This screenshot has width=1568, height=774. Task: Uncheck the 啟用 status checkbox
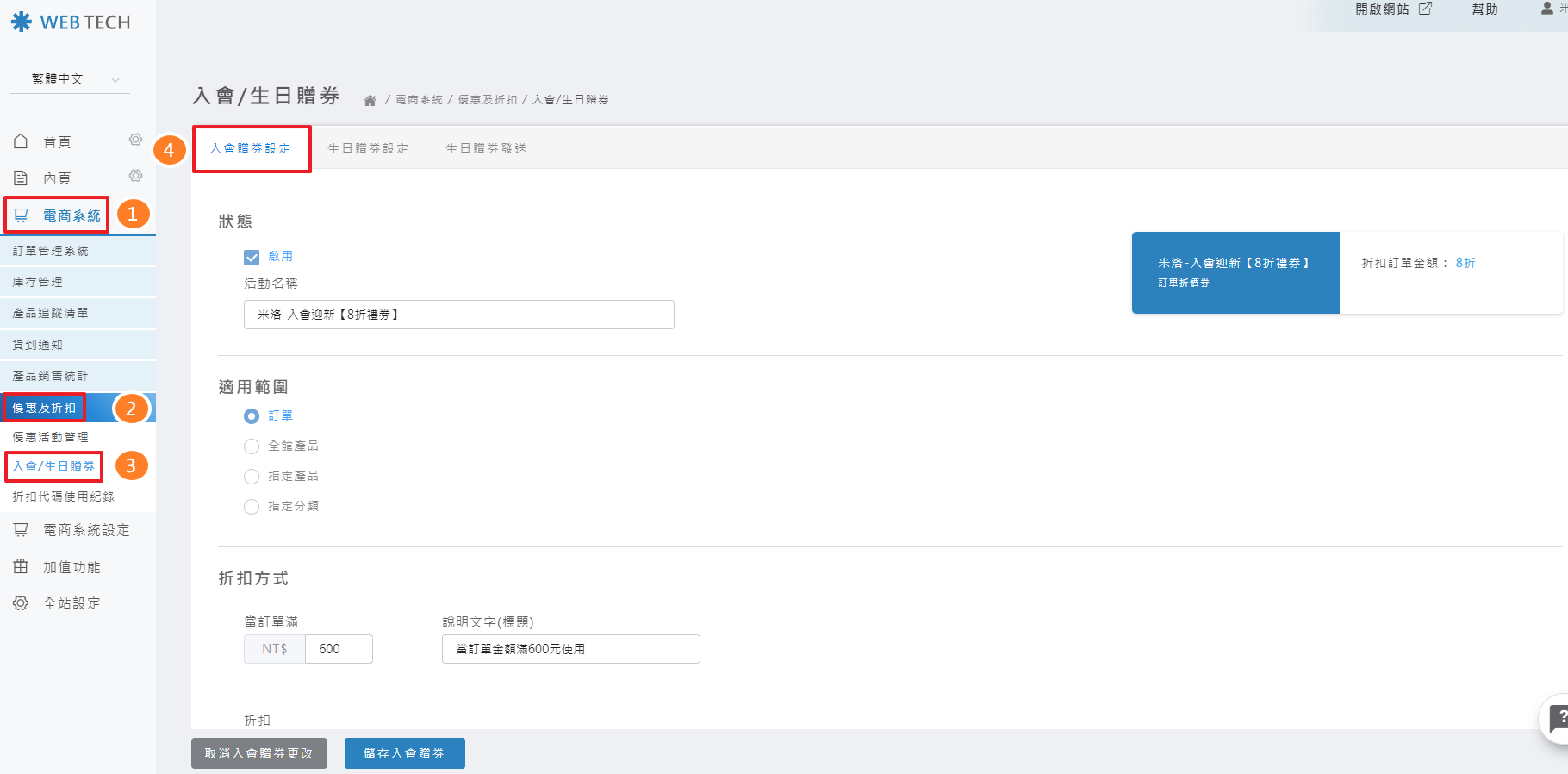tap(252, 257)
